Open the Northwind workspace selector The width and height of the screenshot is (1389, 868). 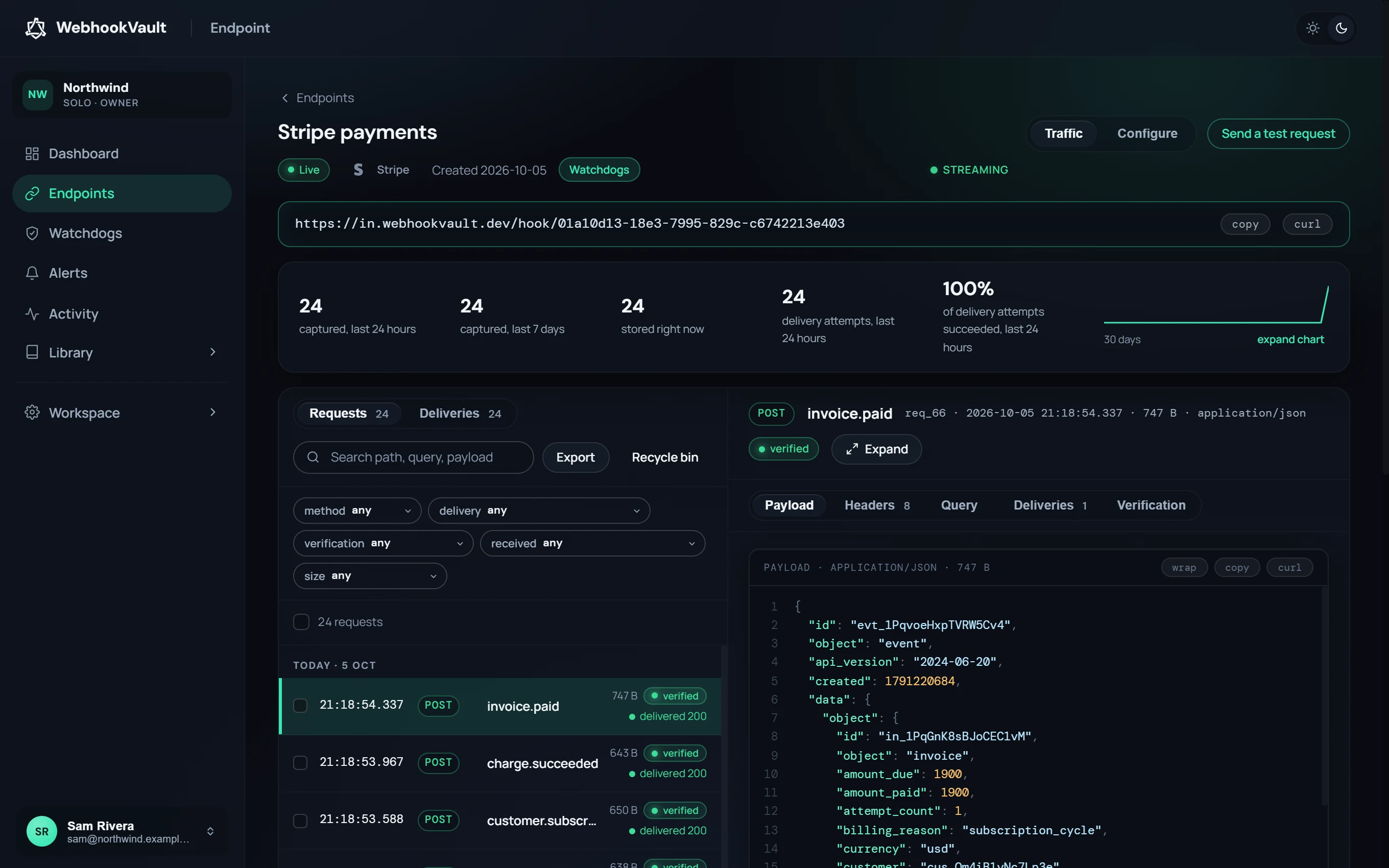122,94
